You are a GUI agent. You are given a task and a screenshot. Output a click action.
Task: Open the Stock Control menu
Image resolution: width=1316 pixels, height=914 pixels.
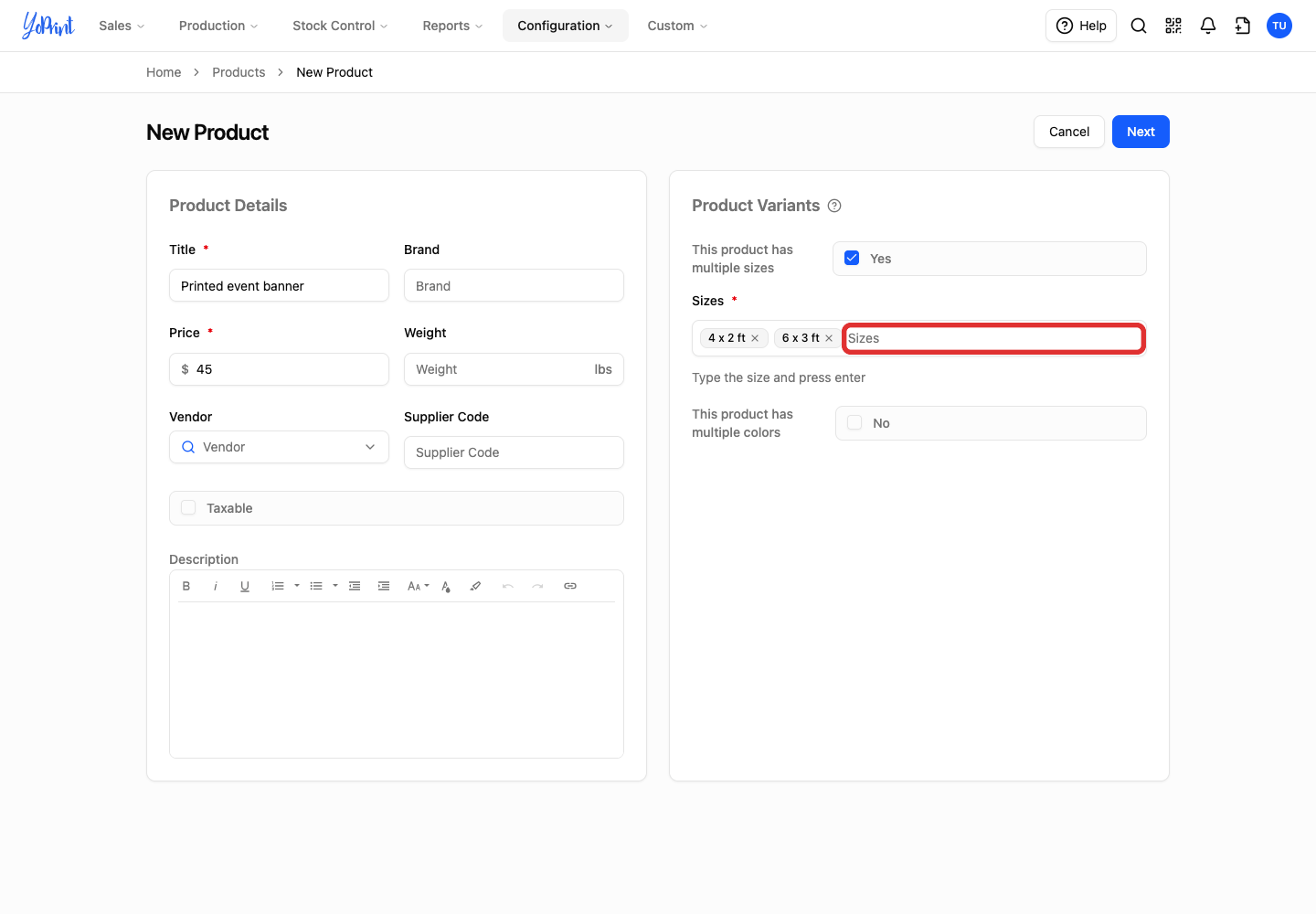[x=340, y=26]
